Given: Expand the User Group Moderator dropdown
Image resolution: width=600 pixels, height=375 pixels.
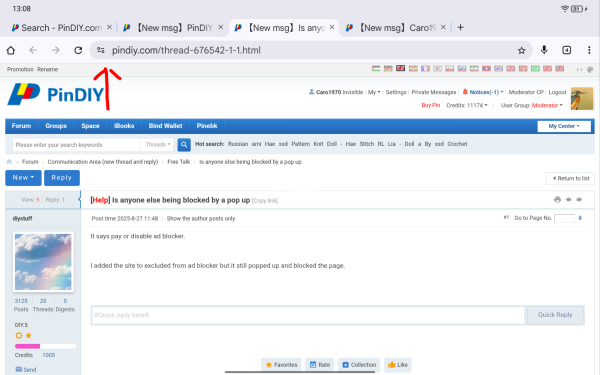Looking at the screenshot, I should [532, 105].
